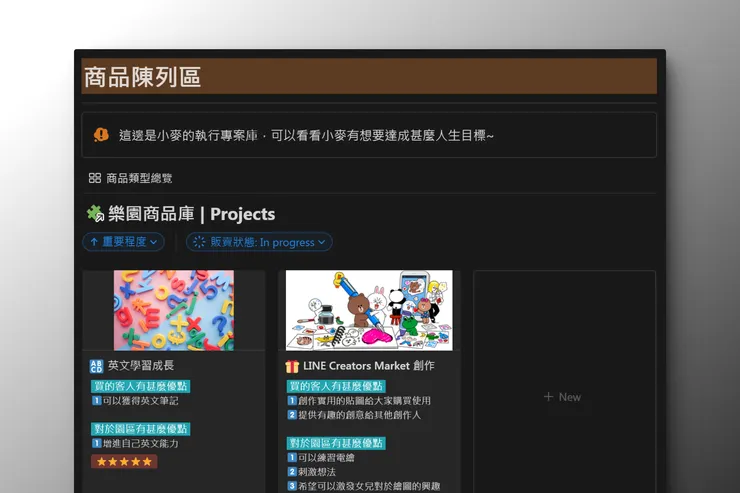Click 買的客人有甚麼優點 on LINE Creators card
This screenshot has height=493, width=740.
336,386
